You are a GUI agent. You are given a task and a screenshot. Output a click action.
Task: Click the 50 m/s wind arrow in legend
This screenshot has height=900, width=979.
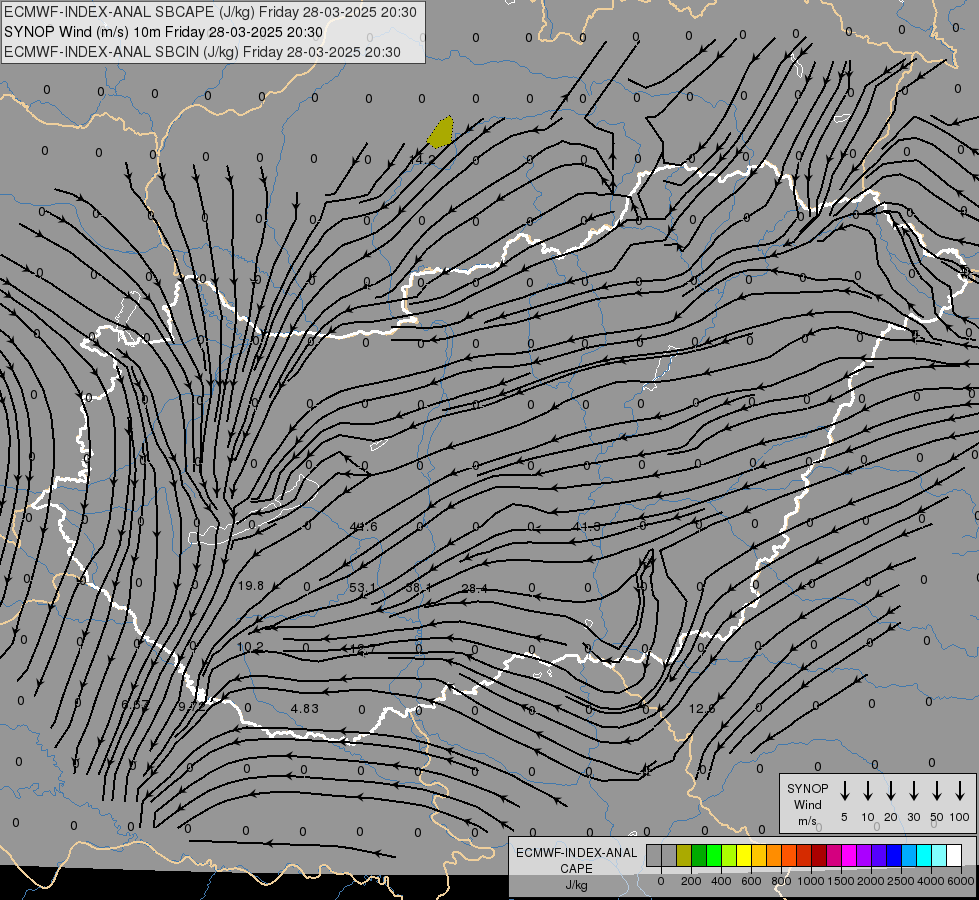(937, 791)
